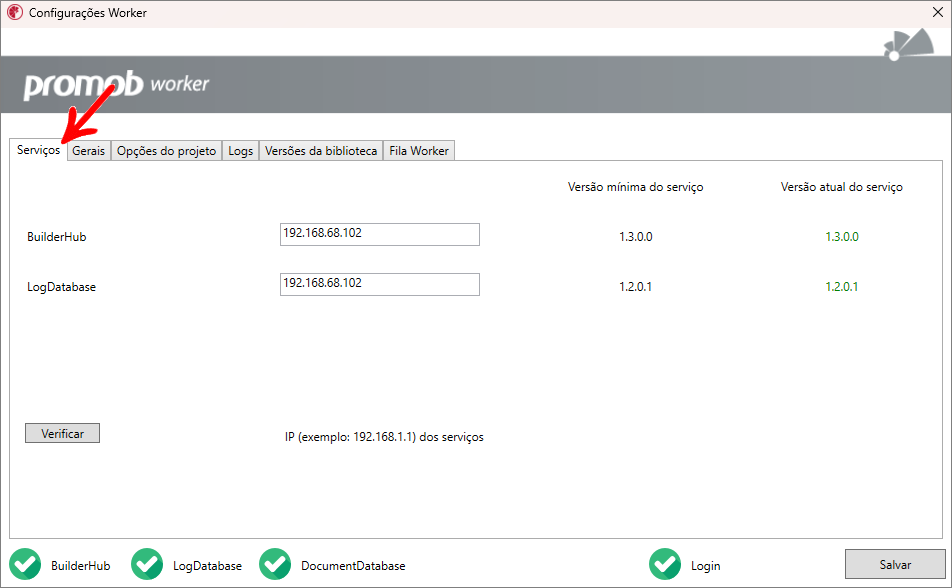The image size is (952, 588).
Task: Click the Verificar button
Action: [x=63, y=433]
